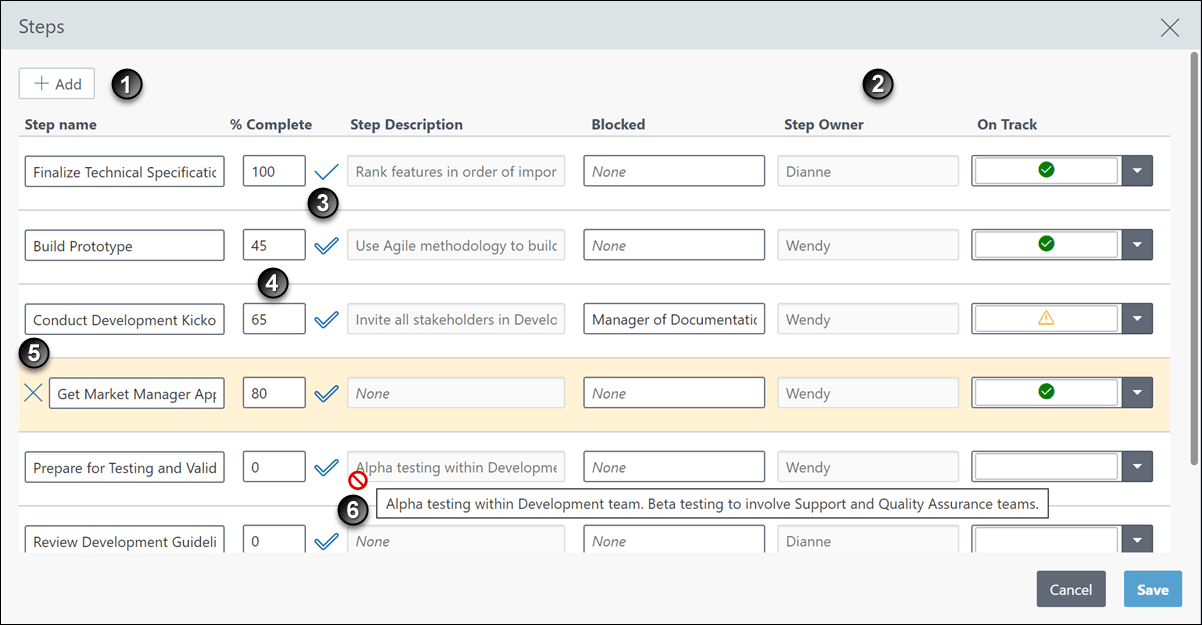Viewport: 1202px width, 625px height.
Task: Close the Steps dialog
Action: tap(1169, 27)
